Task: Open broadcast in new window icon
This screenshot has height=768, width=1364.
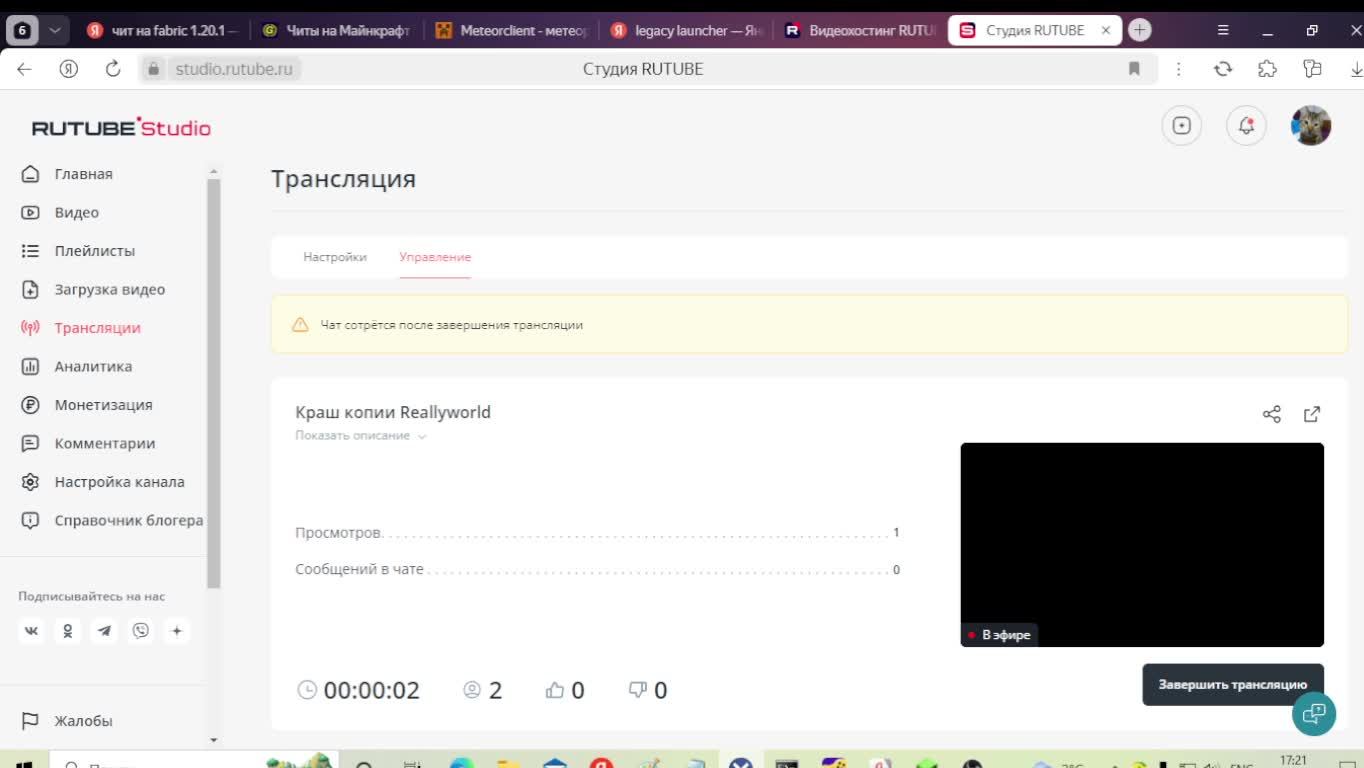Action: 1312,414
